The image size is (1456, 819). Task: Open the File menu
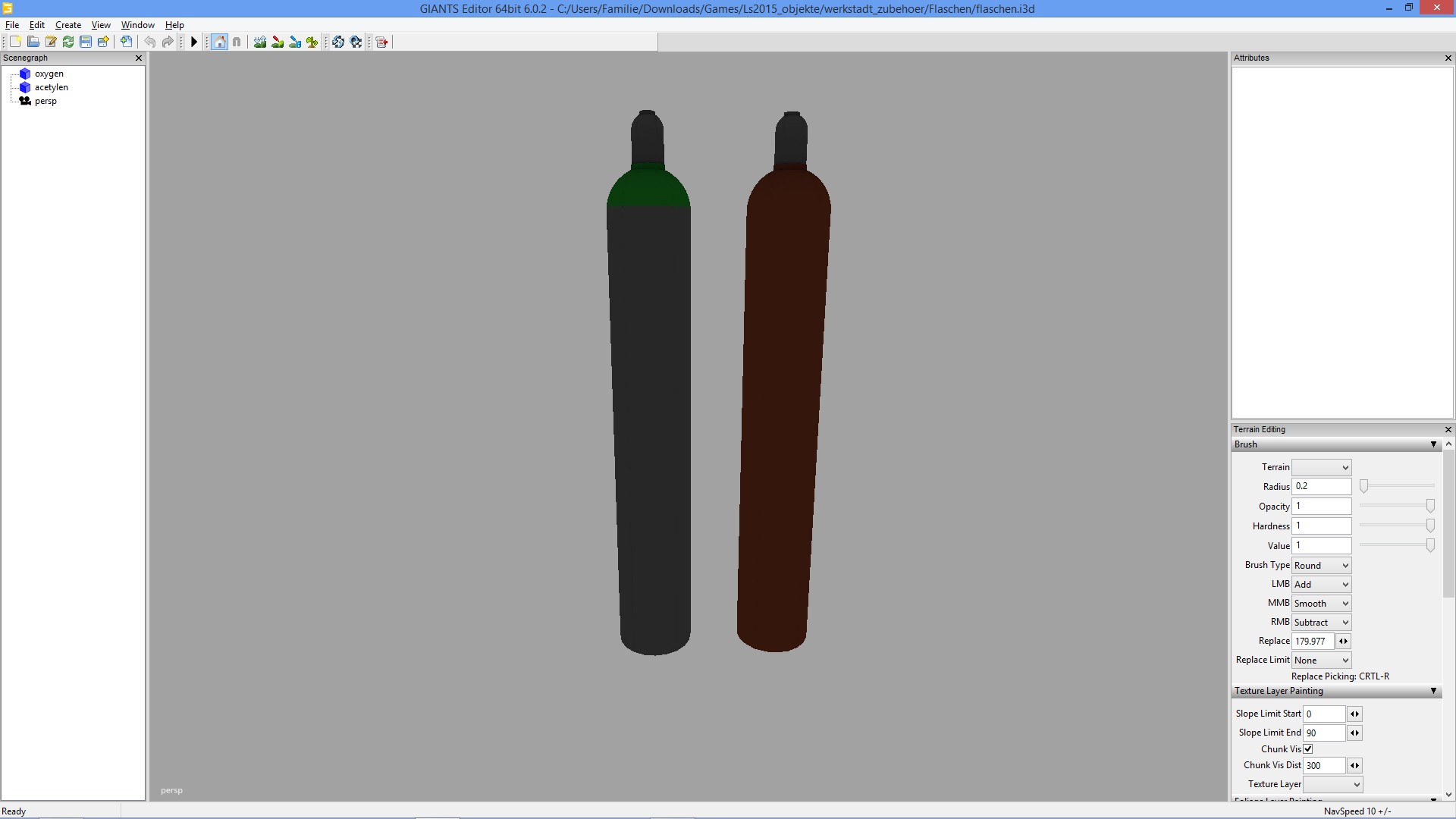click(12, 25)
